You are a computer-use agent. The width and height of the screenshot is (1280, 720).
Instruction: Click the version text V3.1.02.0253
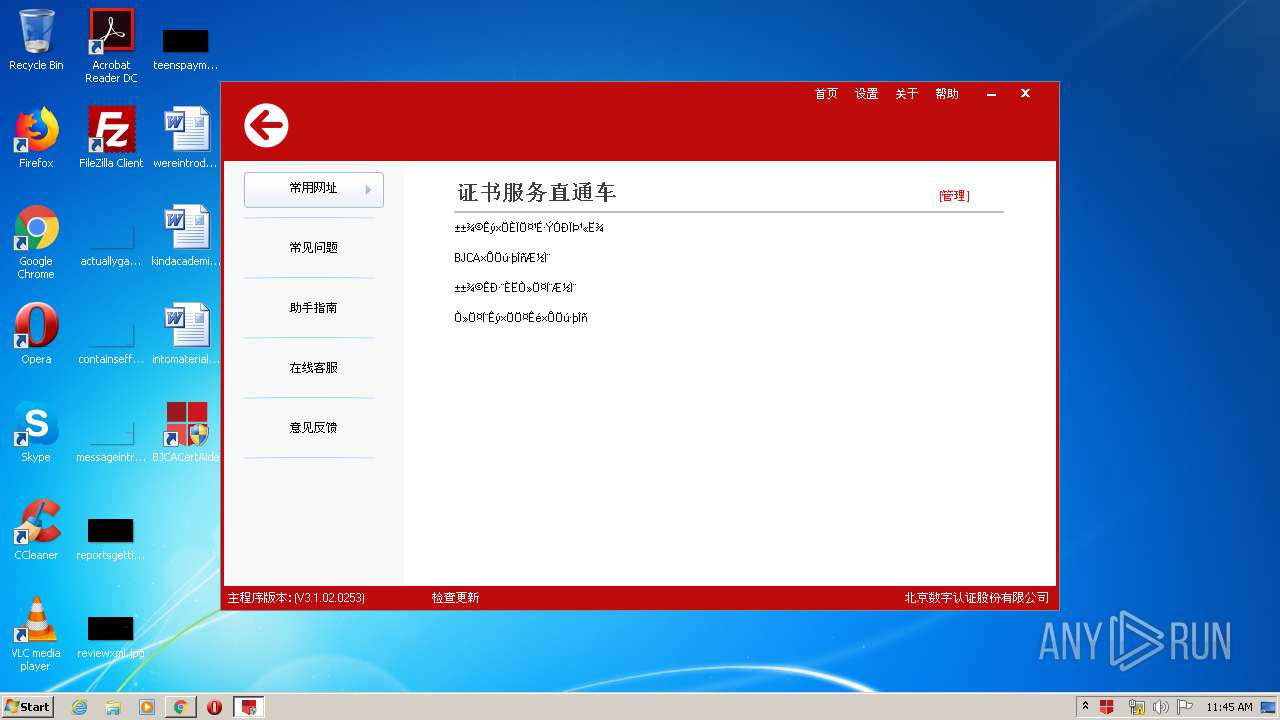(329, 598)
